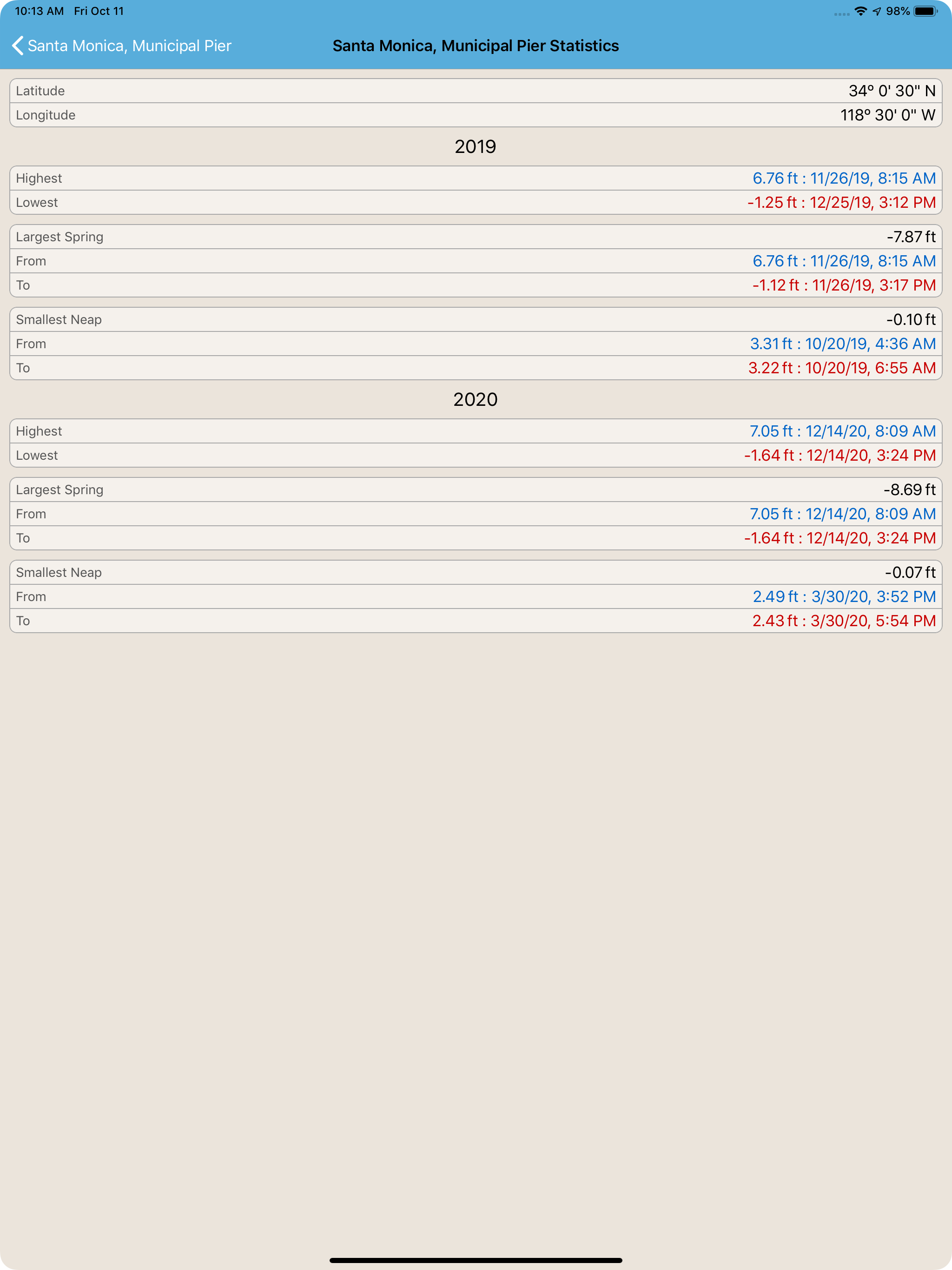Go back to Santa Monica, Municipal Pier
Image resolution: width=952 pixels, height=1270 pixels.
[x=122, y=46]
